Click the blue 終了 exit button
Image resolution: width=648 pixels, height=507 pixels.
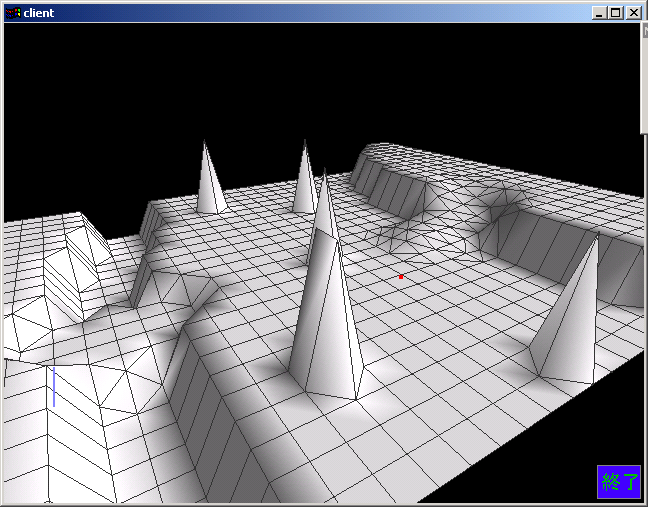click(619, 482)
